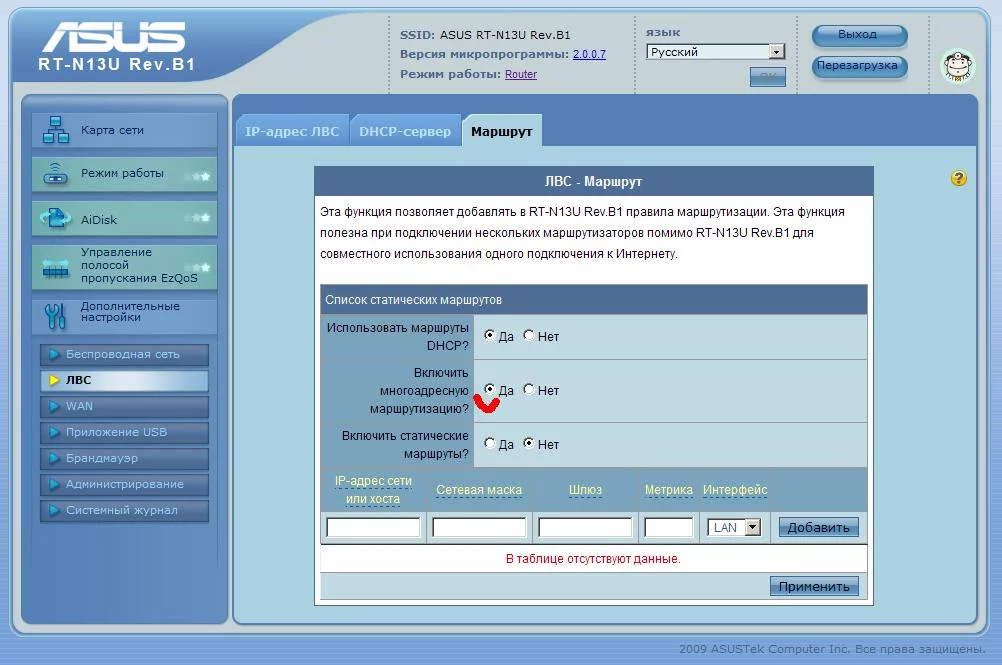Open the firmware version 2.0.0.7 link
Image resolution: width=1002 pixels, height=665 pixels.
point(589,54)
